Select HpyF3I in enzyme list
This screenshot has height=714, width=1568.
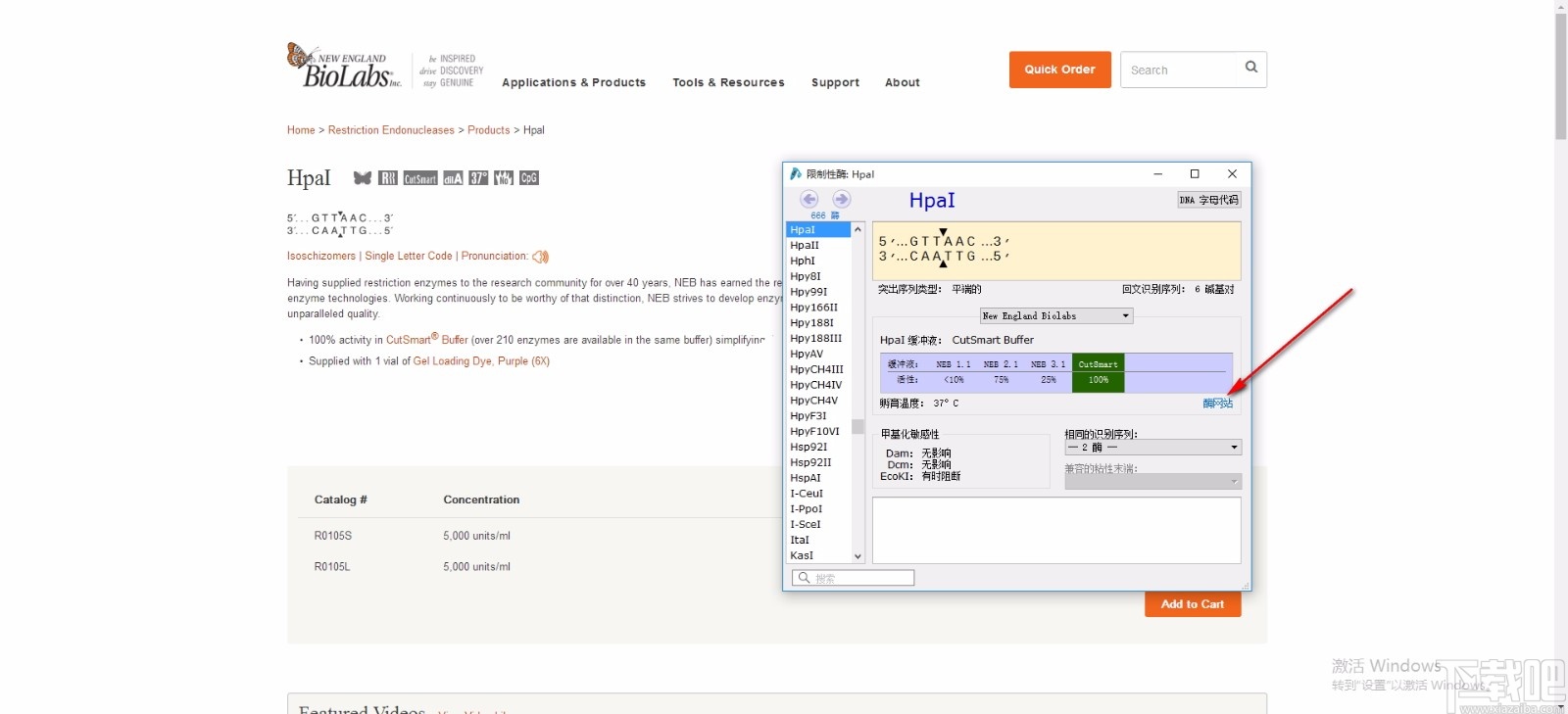click(x=818, y=416)
